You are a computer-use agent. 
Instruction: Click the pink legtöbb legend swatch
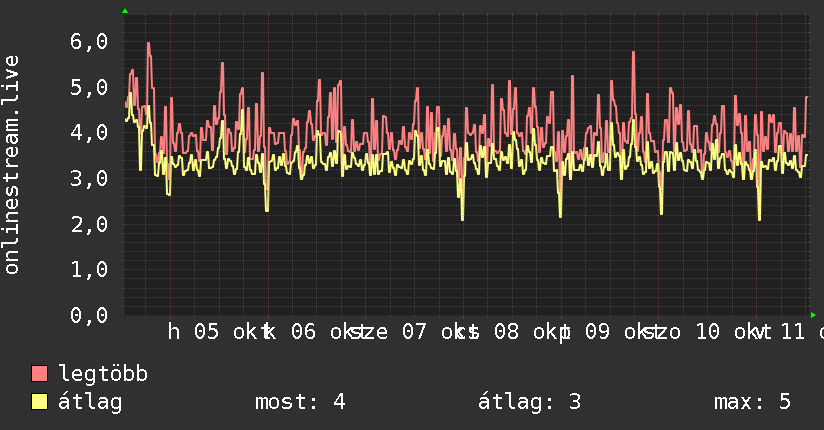[39, 374]
